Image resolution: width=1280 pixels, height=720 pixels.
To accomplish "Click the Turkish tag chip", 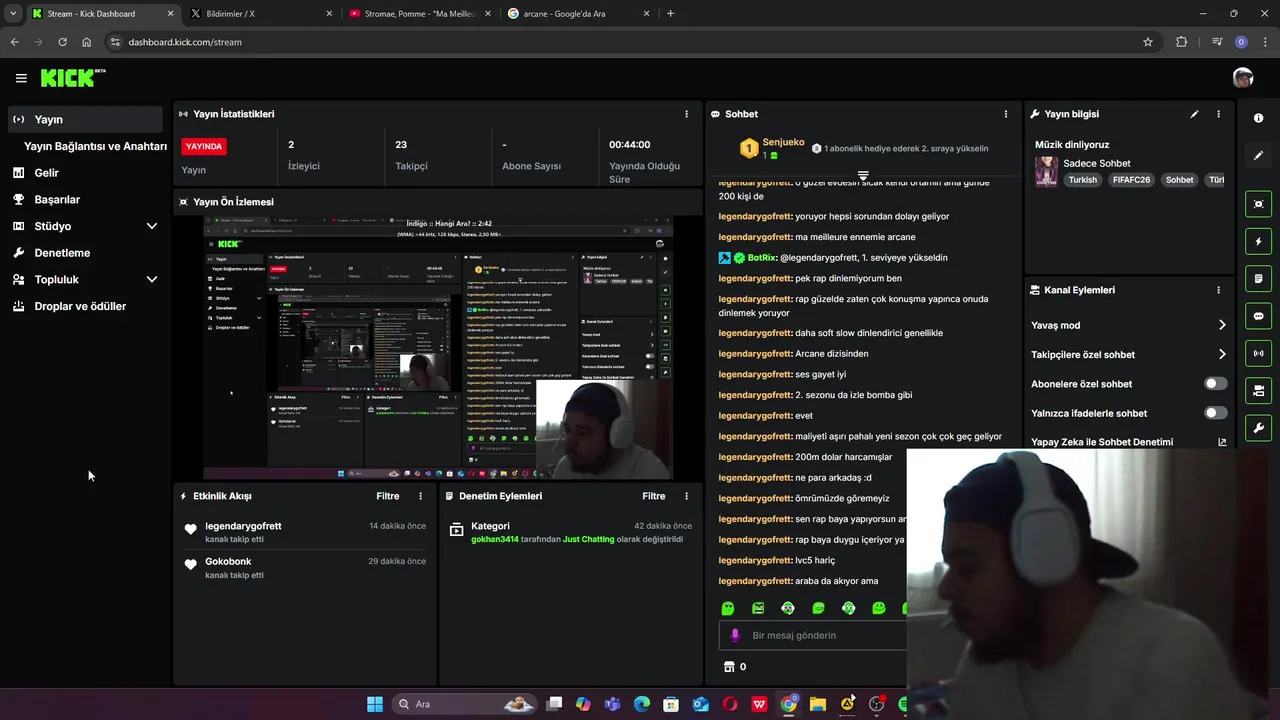I will [1082, 180].
